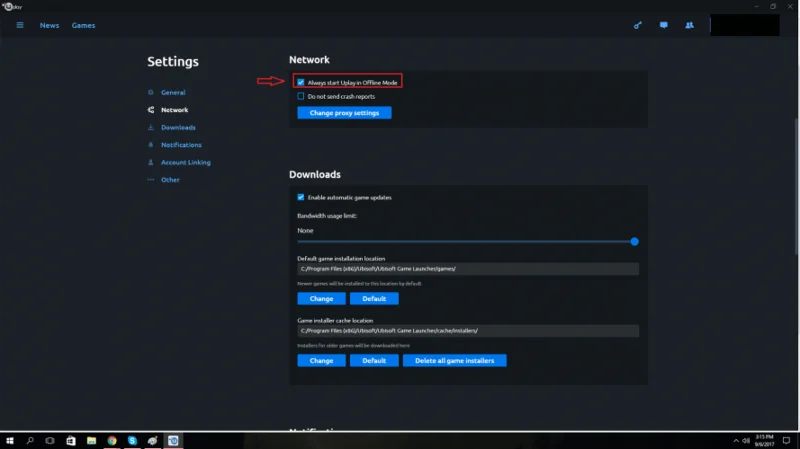This screenshot has height=449, width=800.
Task: Reset installer cache location to Default
Action: (374, 361)
